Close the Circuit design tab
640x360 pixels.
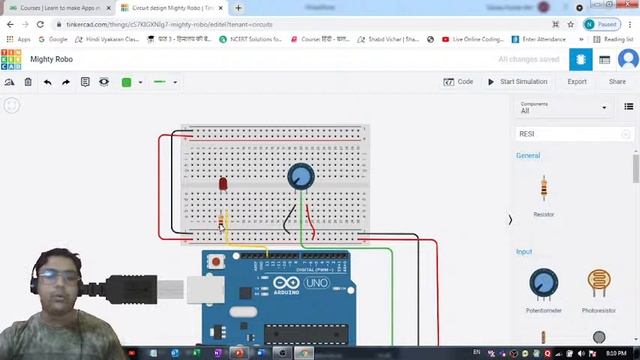click(221, 8)
